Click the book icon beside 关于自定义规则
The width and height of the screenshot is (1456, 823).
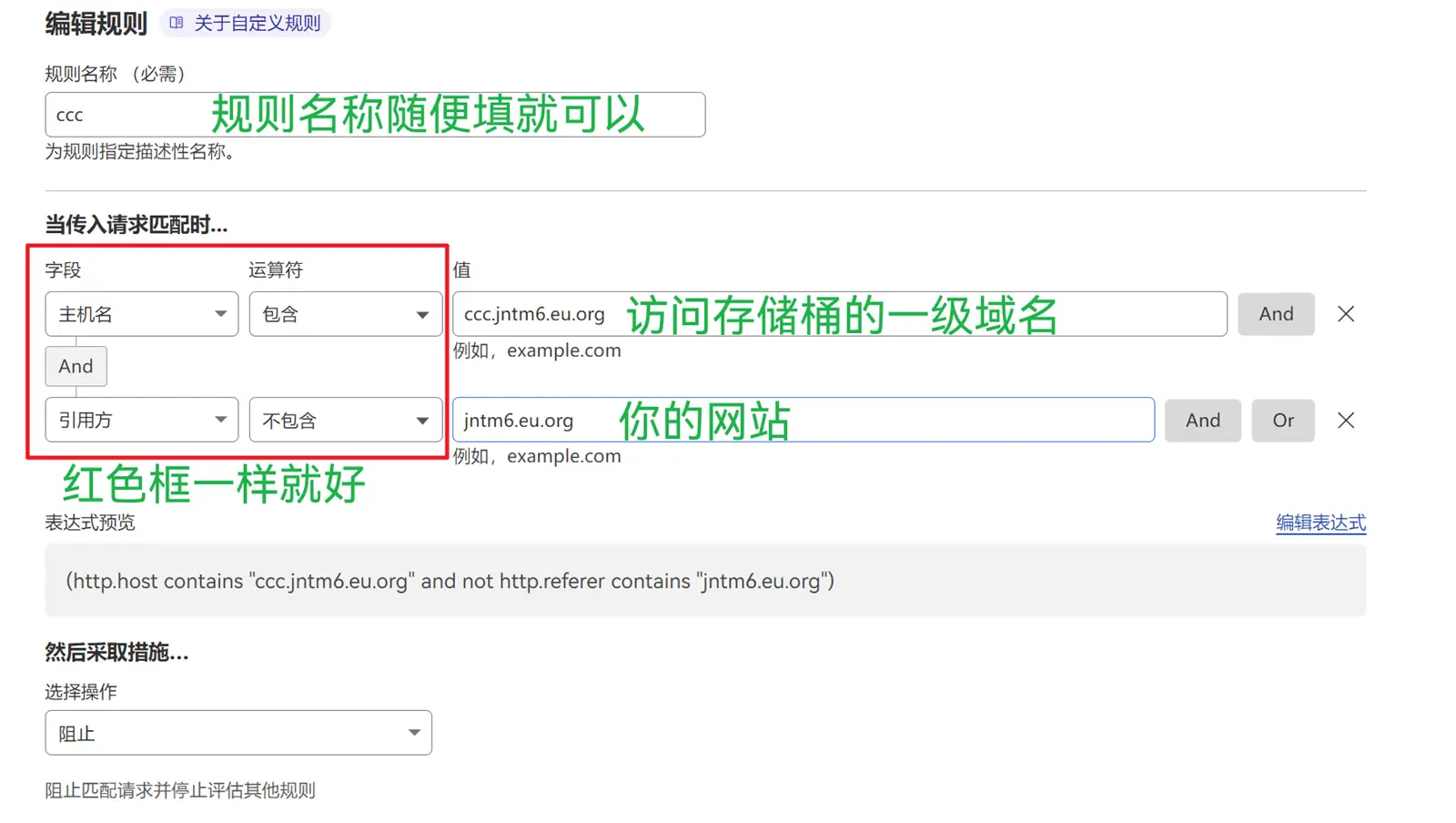(x=177, y=23)
